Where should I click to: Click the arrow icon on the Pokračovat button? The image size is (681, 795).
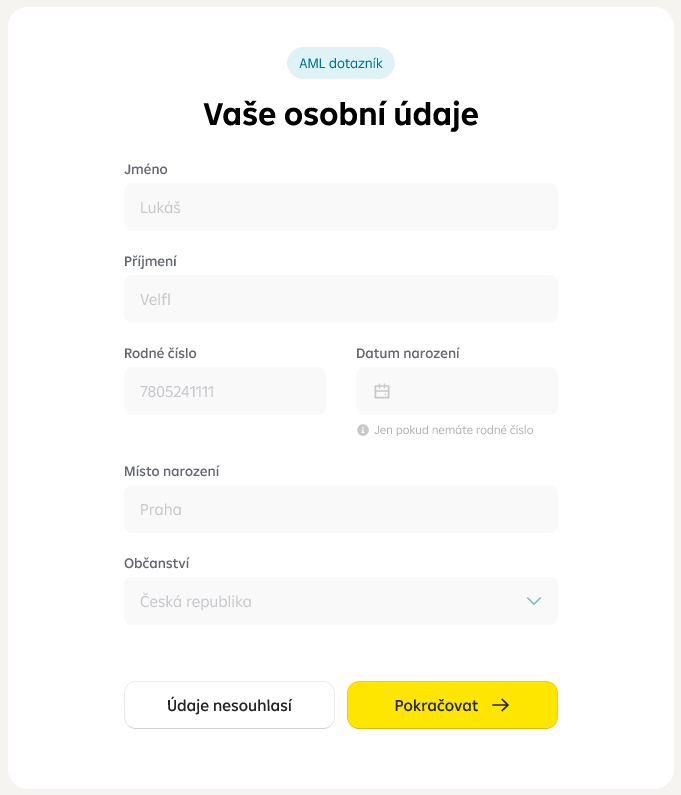(x=500, y=705)
